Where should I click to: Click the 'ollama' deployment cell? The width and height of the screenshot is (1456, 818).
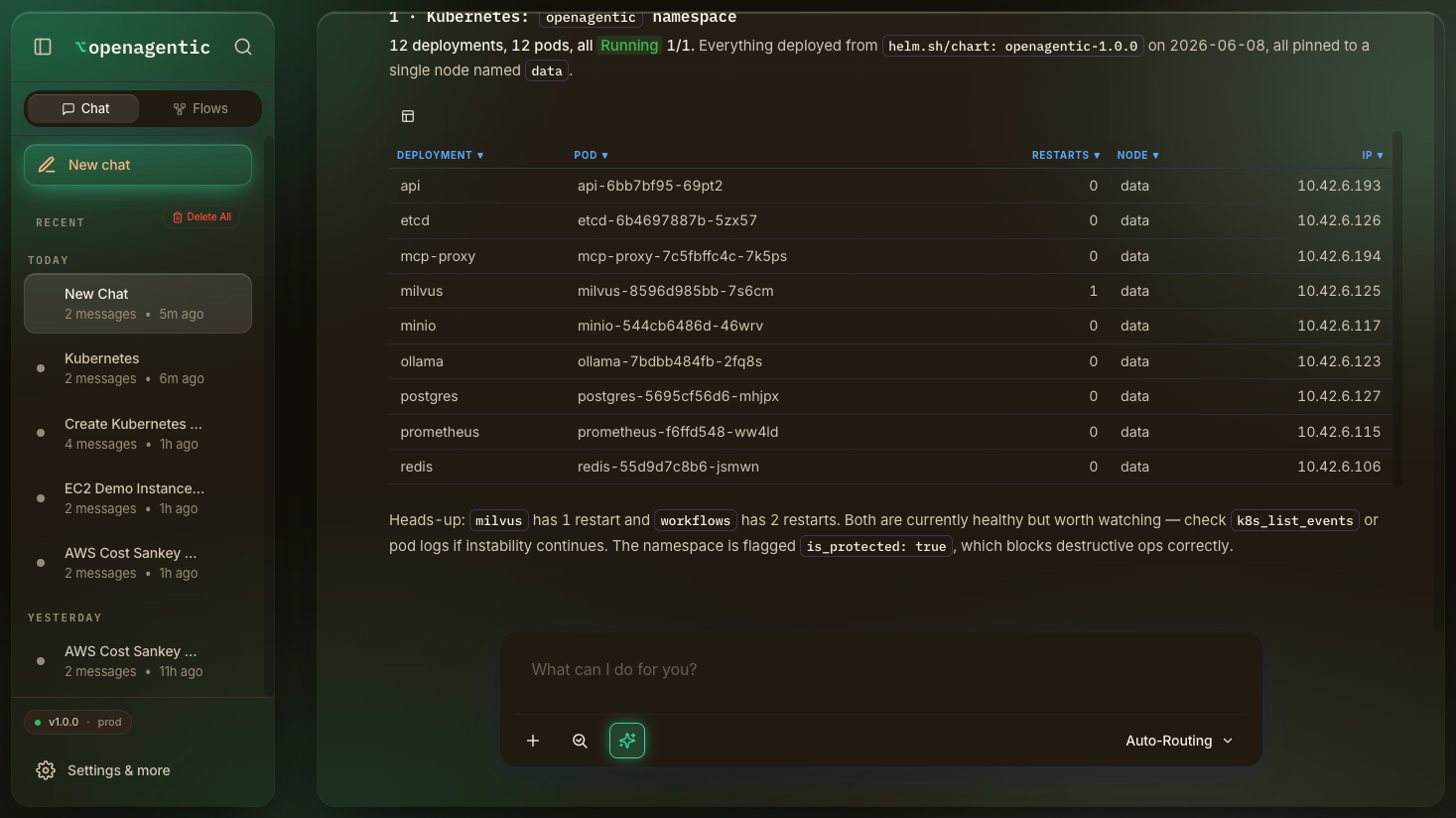(x=422, y=361)
